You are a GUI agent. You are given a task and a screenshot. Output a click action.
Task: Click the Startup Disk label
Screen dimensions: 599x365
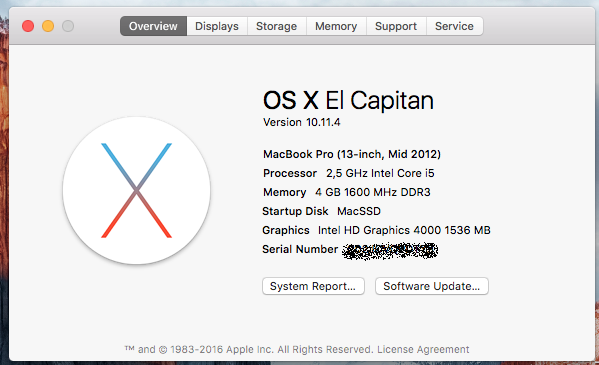295,211
